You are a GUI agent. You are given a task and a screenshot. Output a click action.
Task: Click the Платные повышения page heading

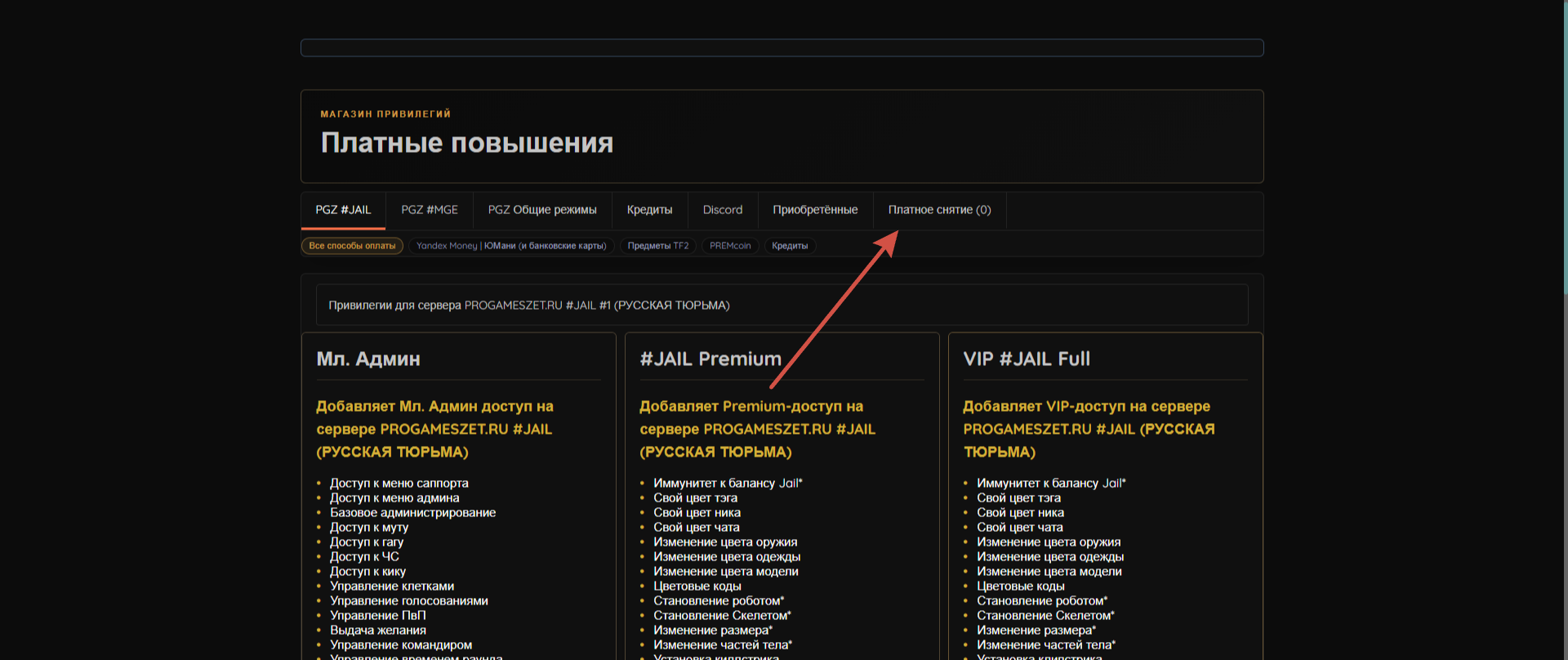[466, 143]
